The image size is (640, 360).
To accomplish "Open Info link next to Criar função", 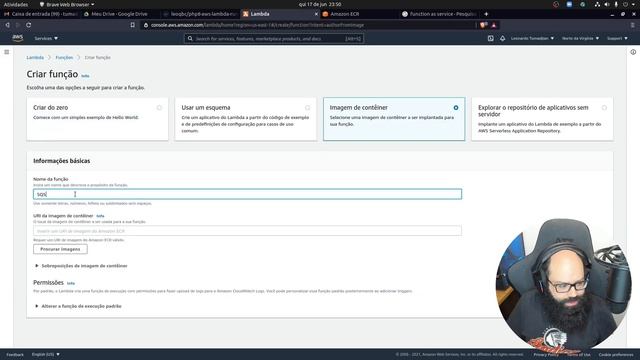I will (85, 76).
